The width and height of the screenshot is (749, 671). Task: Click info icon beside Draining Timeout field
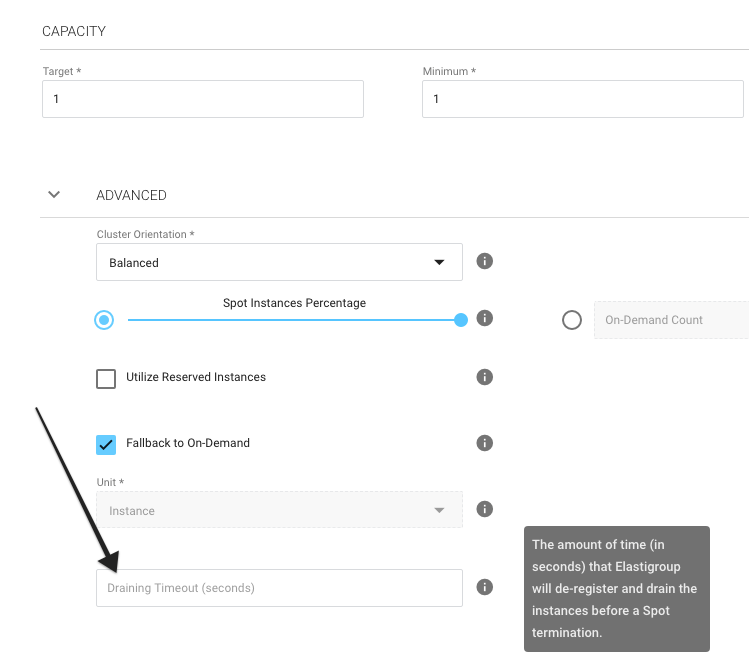pos(485,587)
